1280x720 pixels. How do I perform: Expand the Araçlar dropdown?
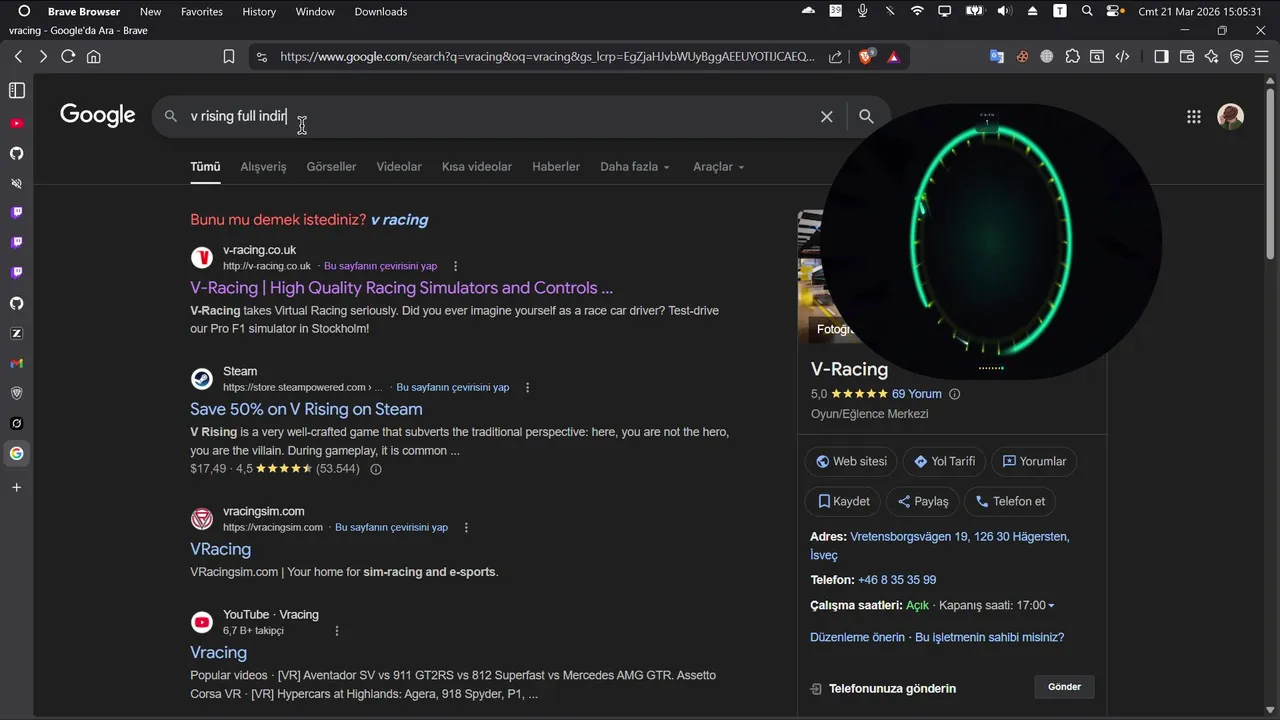pos(719,167)
